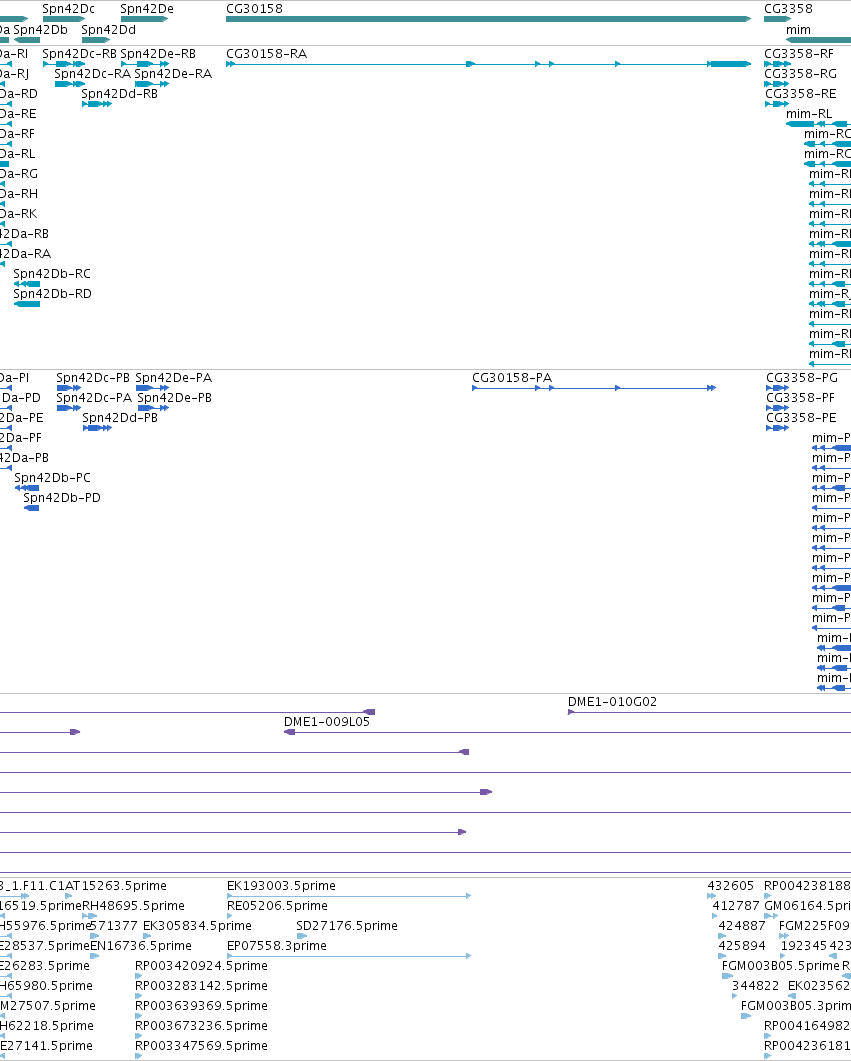This screenshot has height=1061, width=851.
Task: Click the CG30158-PA protein label
Action: click(511, 378)
